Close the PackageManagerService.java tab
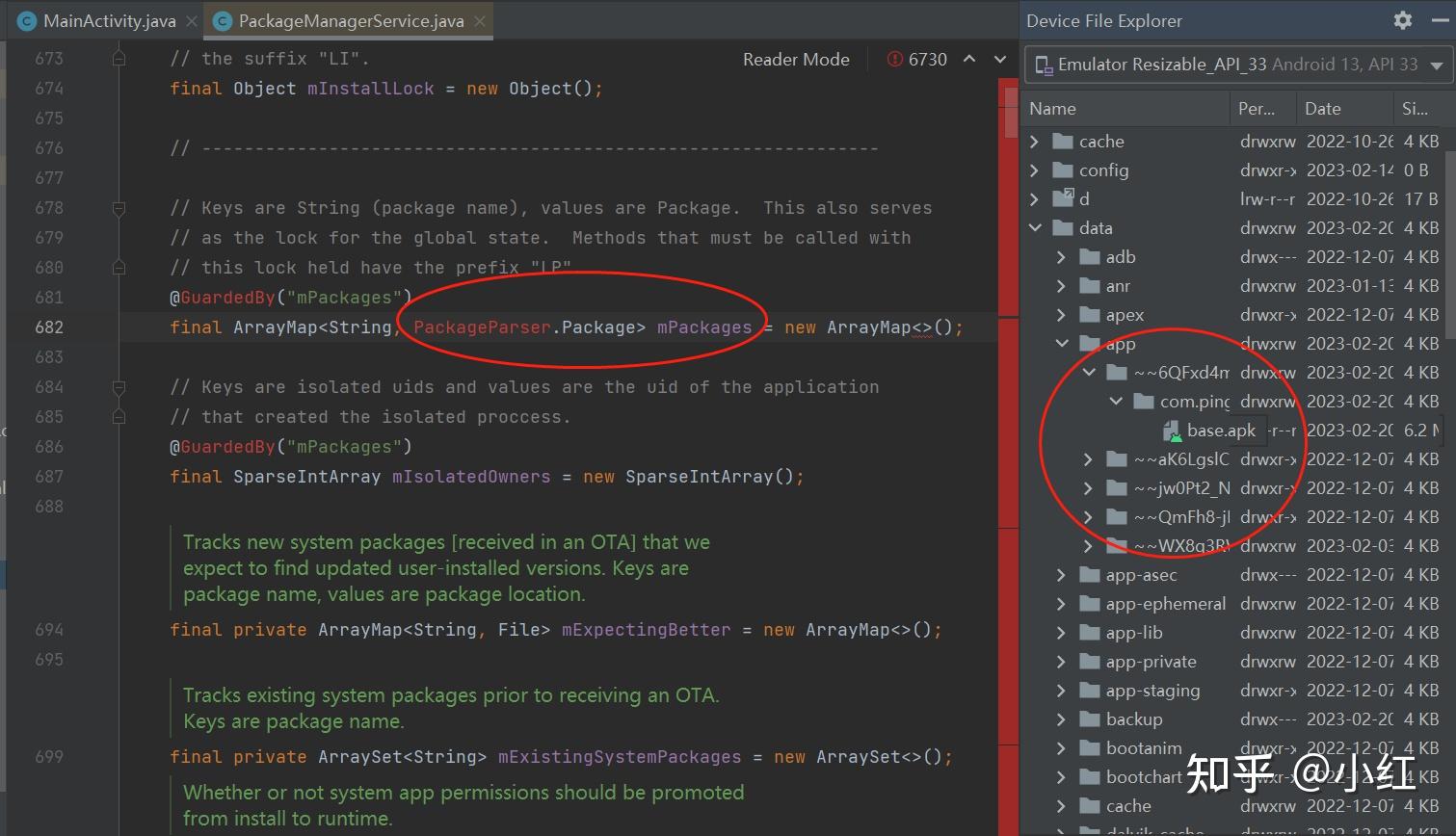Image resolution: width=1456 pixels, height=836 pixels. click(480, 21)
